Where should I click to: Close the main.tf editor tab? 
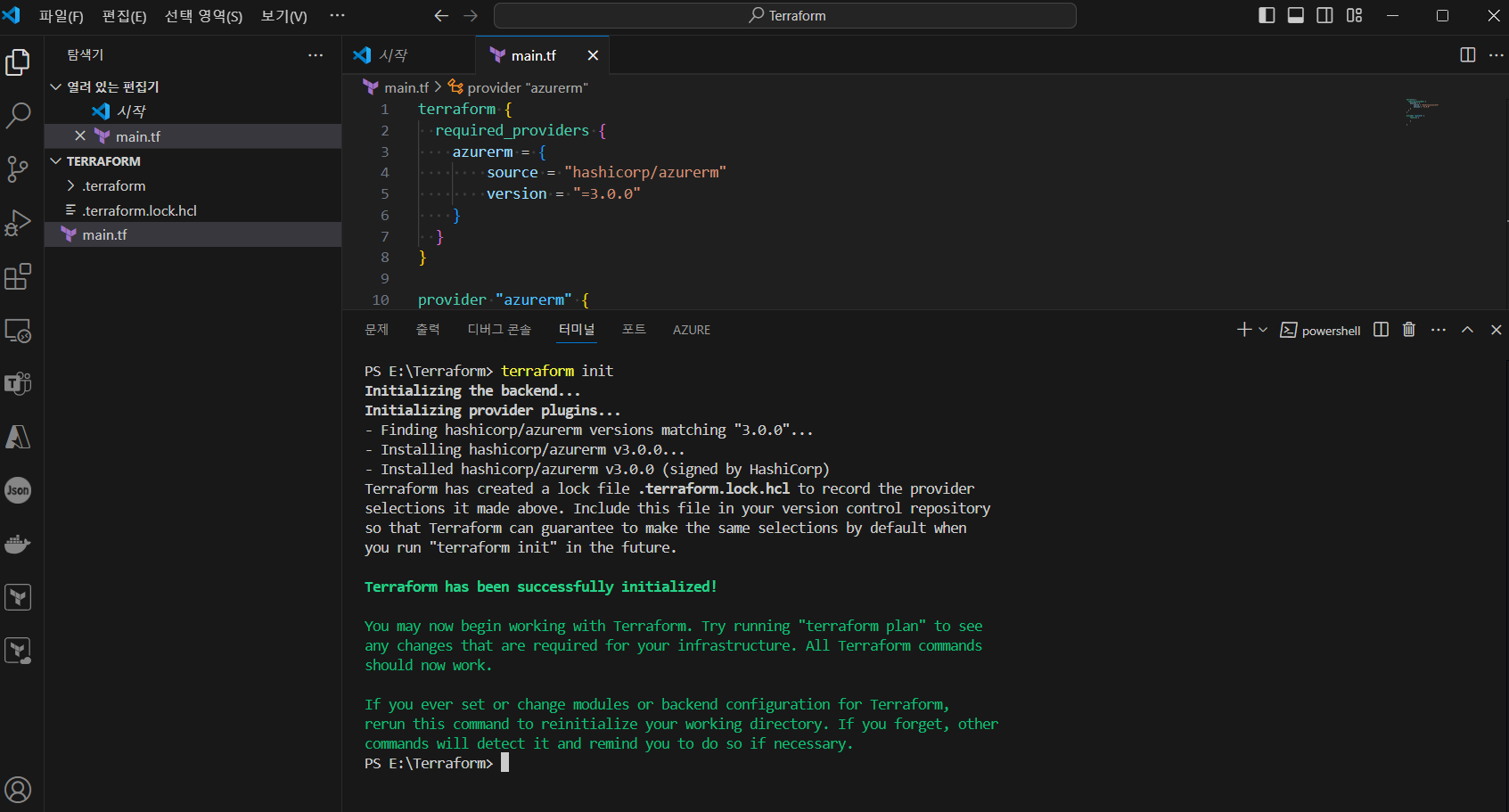tap(593, 55)
